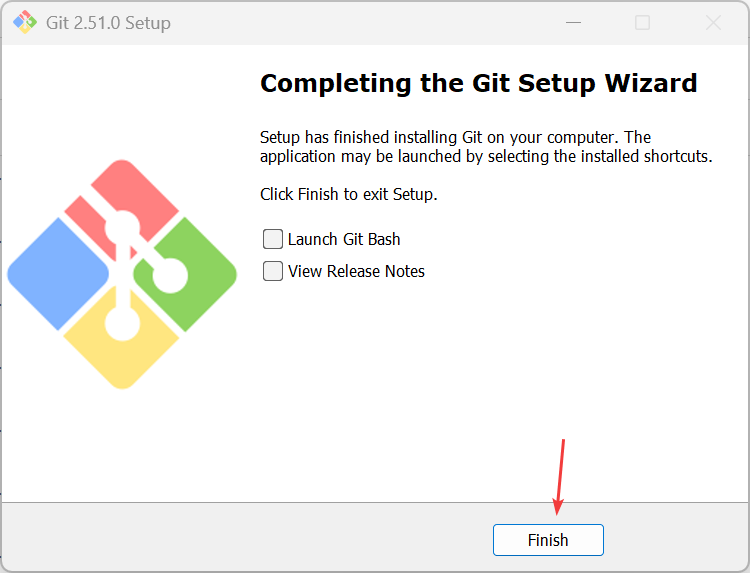The height and width of the screenshot is (573, 750).
Task: Click the white node circle in the green diamond
Action: pos(169,274)
